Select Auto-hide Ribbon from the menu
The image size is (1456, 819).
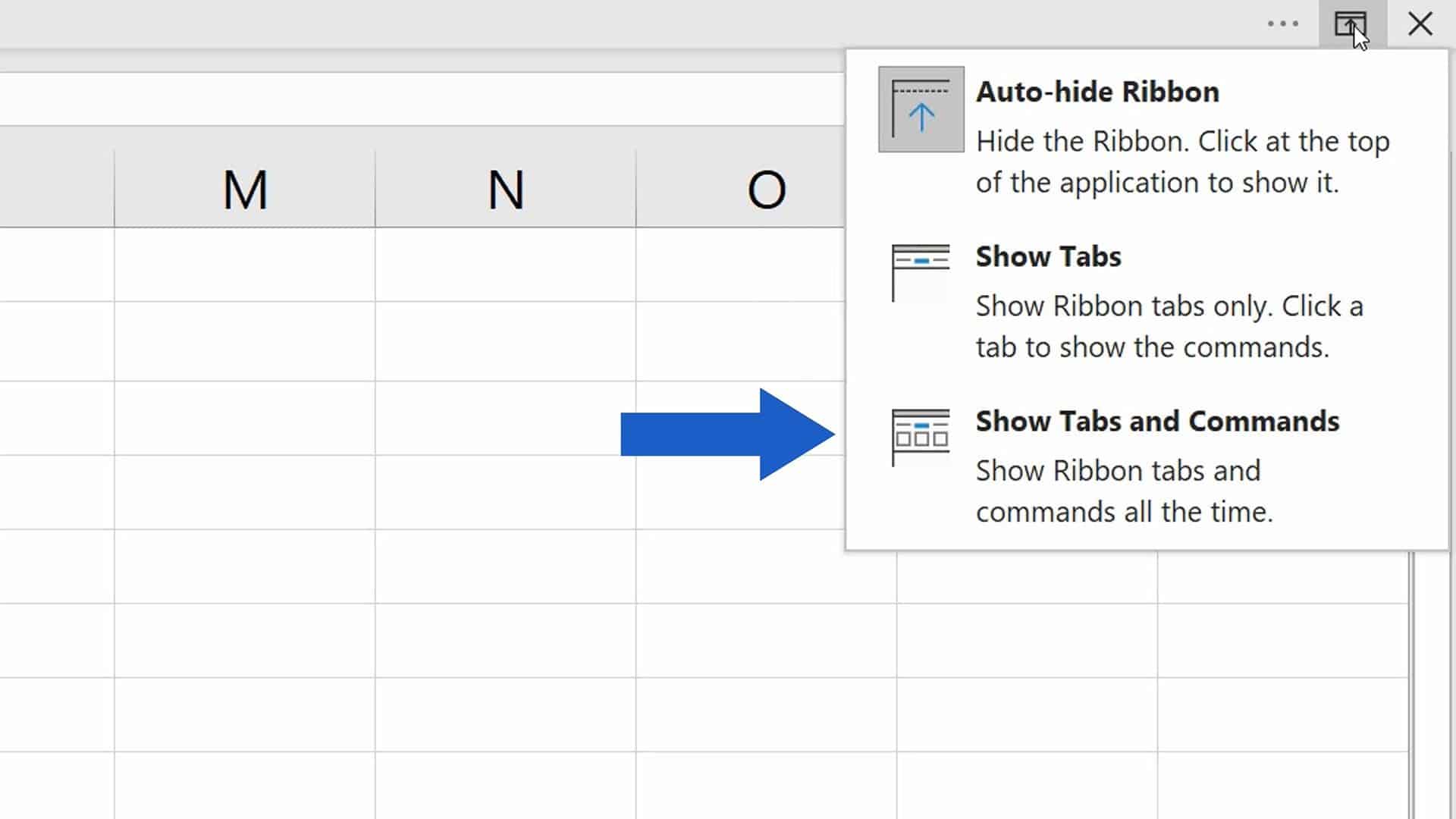click(1099, 91)
